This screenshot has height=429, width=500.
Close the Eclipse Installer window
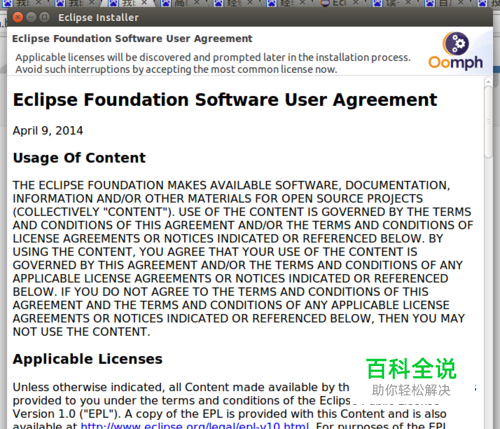point(18,17)
